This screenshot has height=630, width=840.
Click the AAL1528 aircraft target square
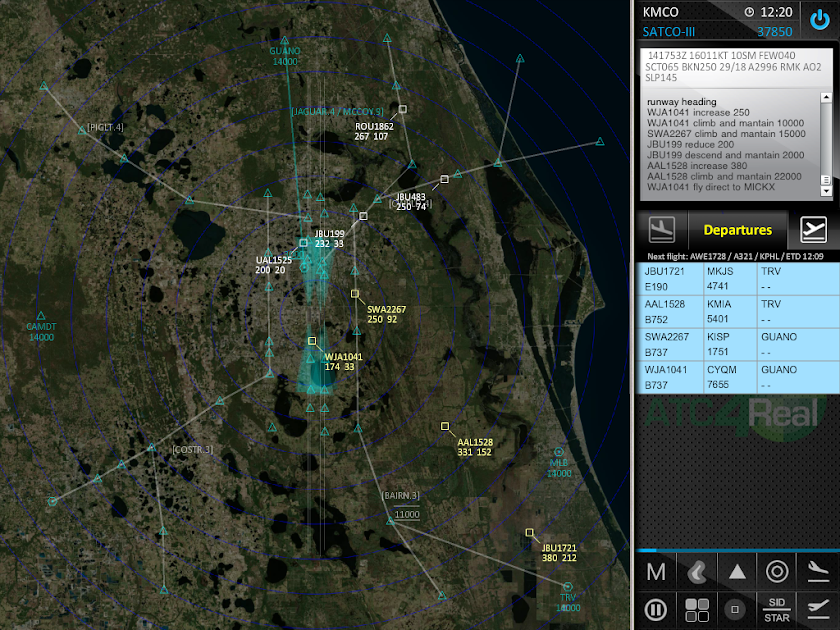pos(445,426)
